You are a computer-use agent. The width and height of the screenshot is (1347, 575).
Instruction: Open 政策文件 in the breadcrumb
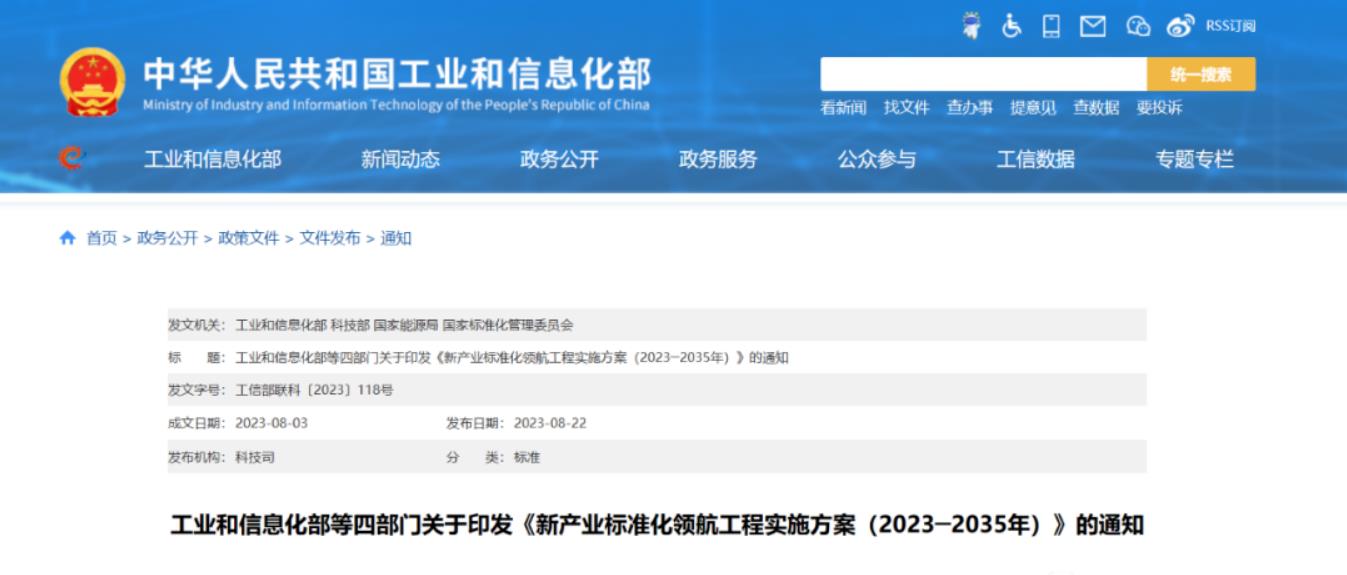(249, 238)
